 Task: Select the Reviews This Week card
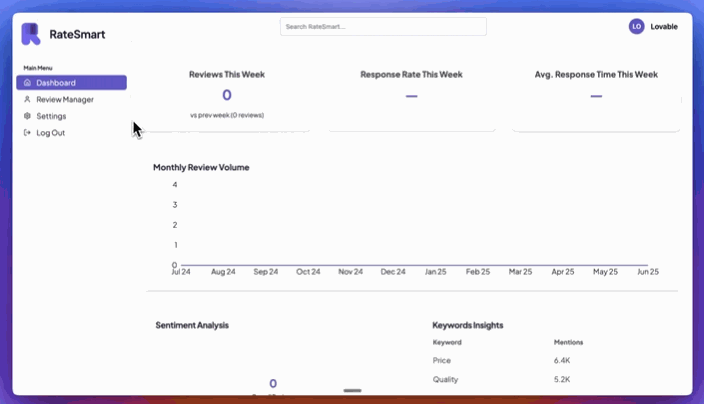tap(227, 95)
